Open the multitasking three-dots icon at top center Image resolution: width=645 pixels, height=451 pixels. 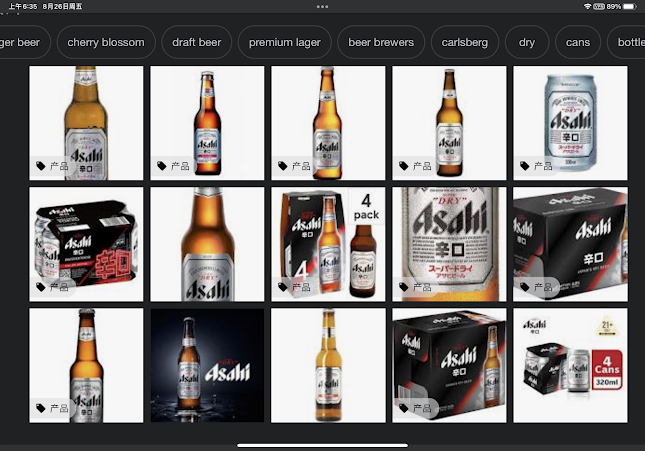click(x=322, y=6)
